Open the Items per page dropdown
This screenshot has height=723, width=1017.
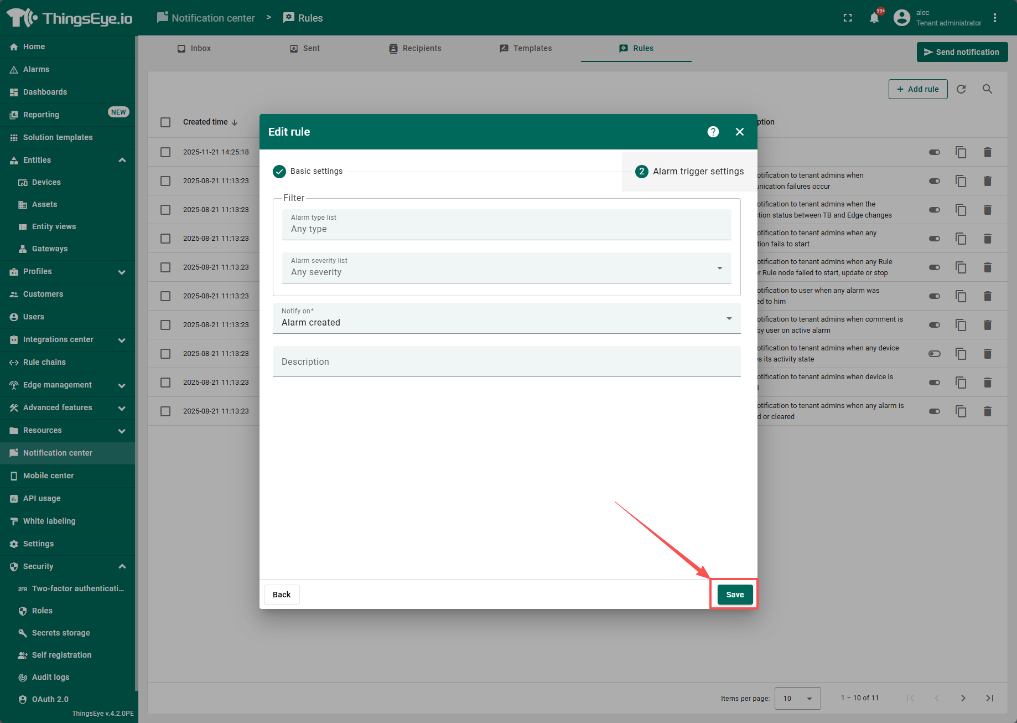[798, 698]
